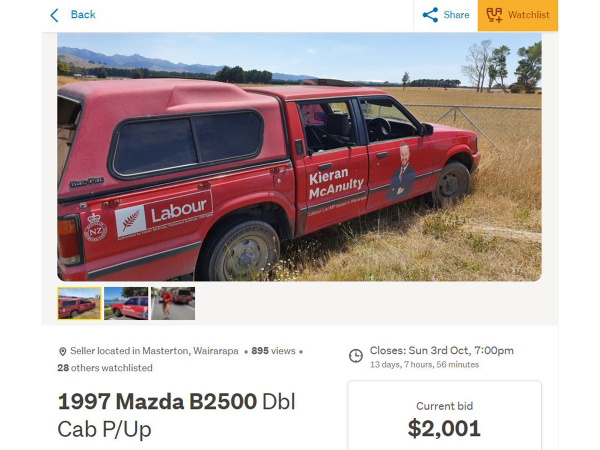
Task: Click the 13 days remaining countdown text
Action: pos(424,365)
